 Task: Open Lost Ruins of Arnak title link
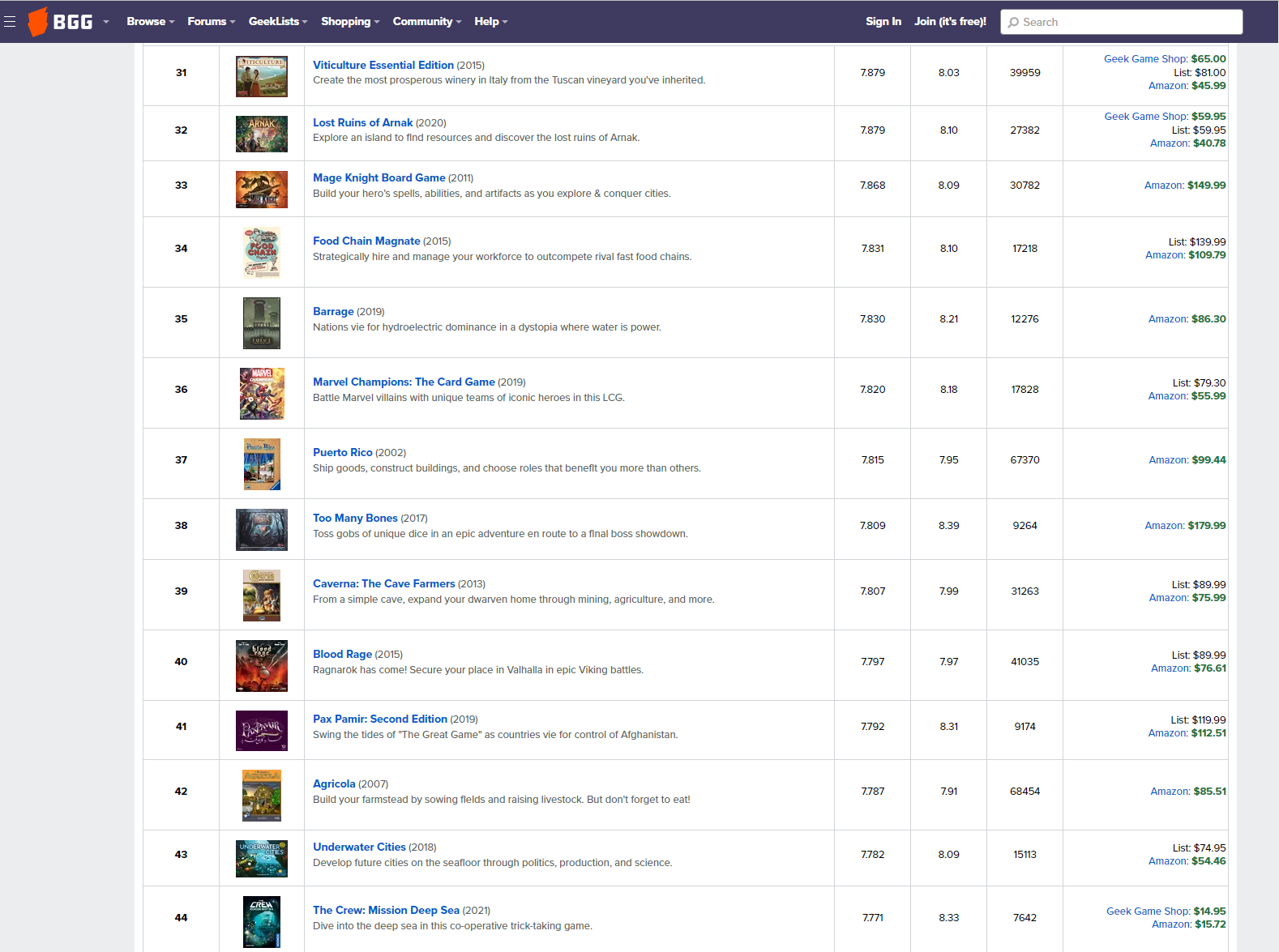tap(363, 122)
